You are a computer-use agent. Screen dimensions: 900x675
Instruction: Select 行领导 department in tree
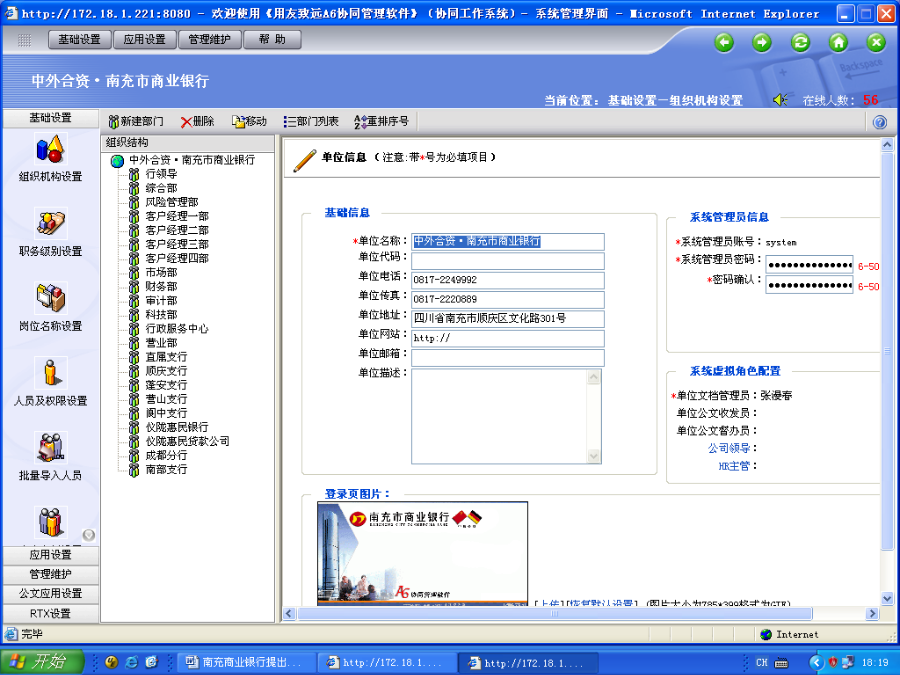161,174
